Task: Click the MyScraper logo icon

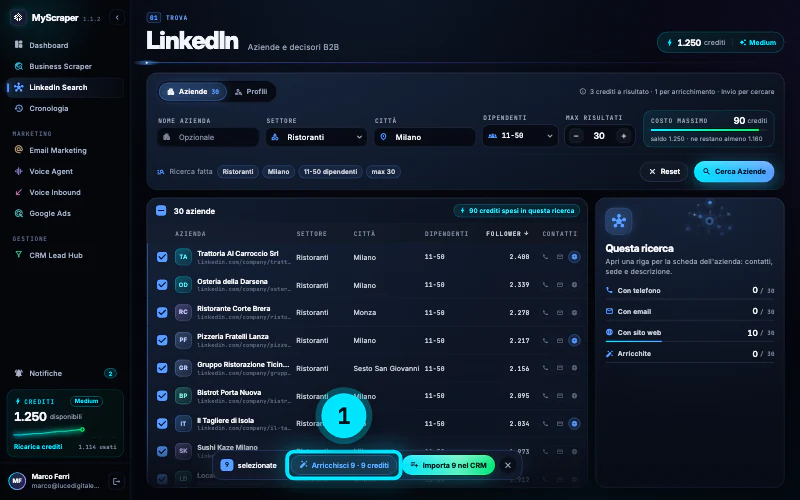Action: click(18, 17)
